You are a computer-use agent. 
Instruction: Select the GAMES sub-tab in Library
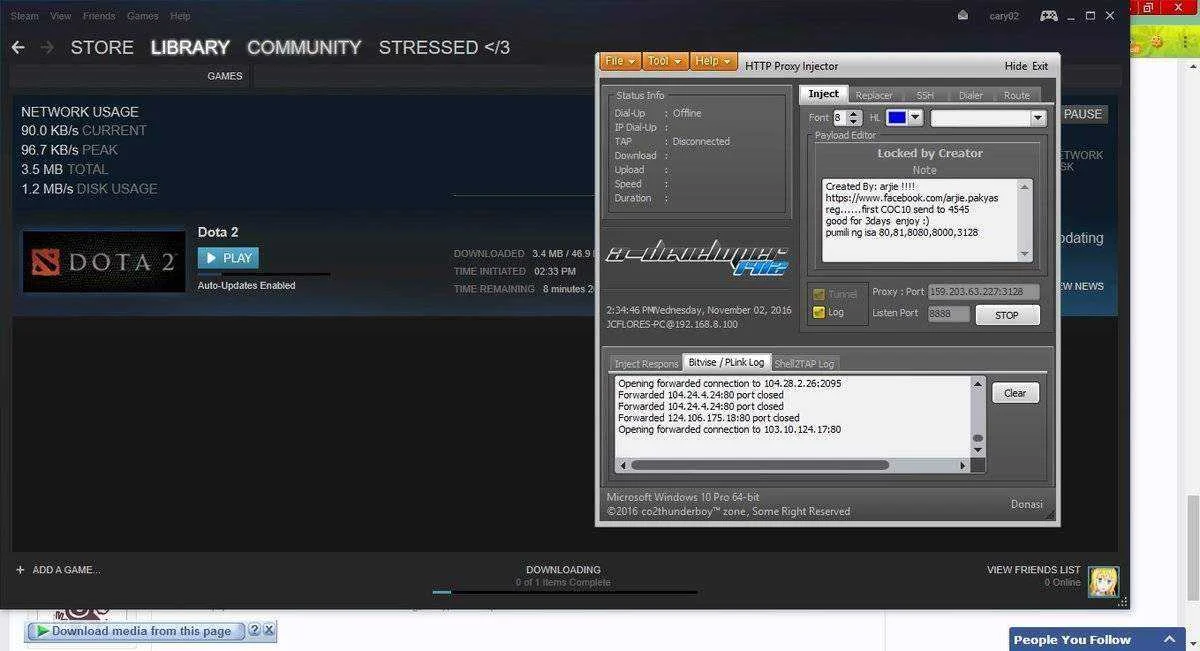tap(225, 76)
